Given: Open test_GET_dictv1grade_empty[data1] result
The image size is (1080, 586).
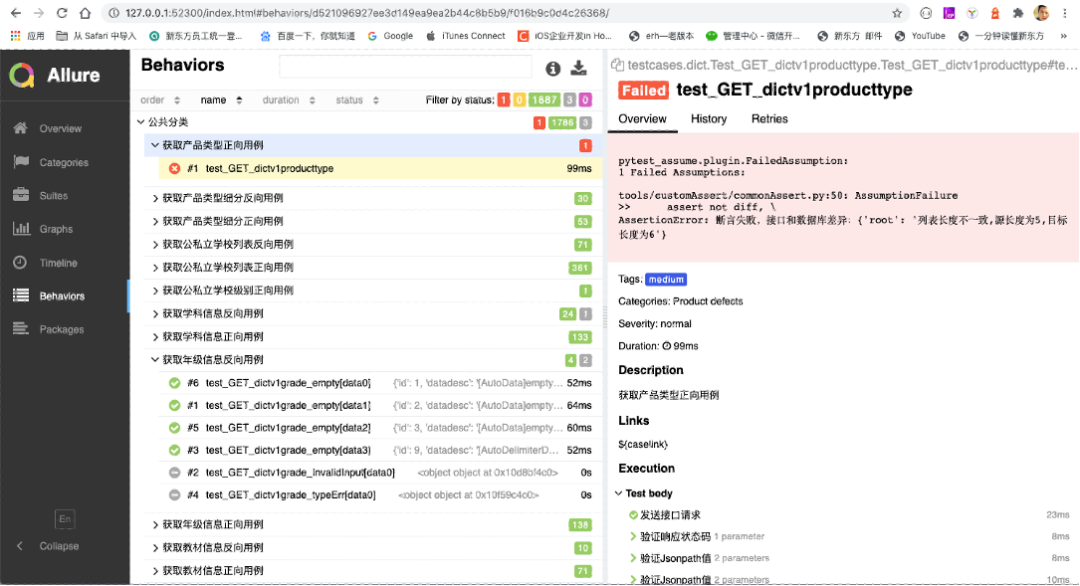Looking at the screenshot, I should click(380, 406).
